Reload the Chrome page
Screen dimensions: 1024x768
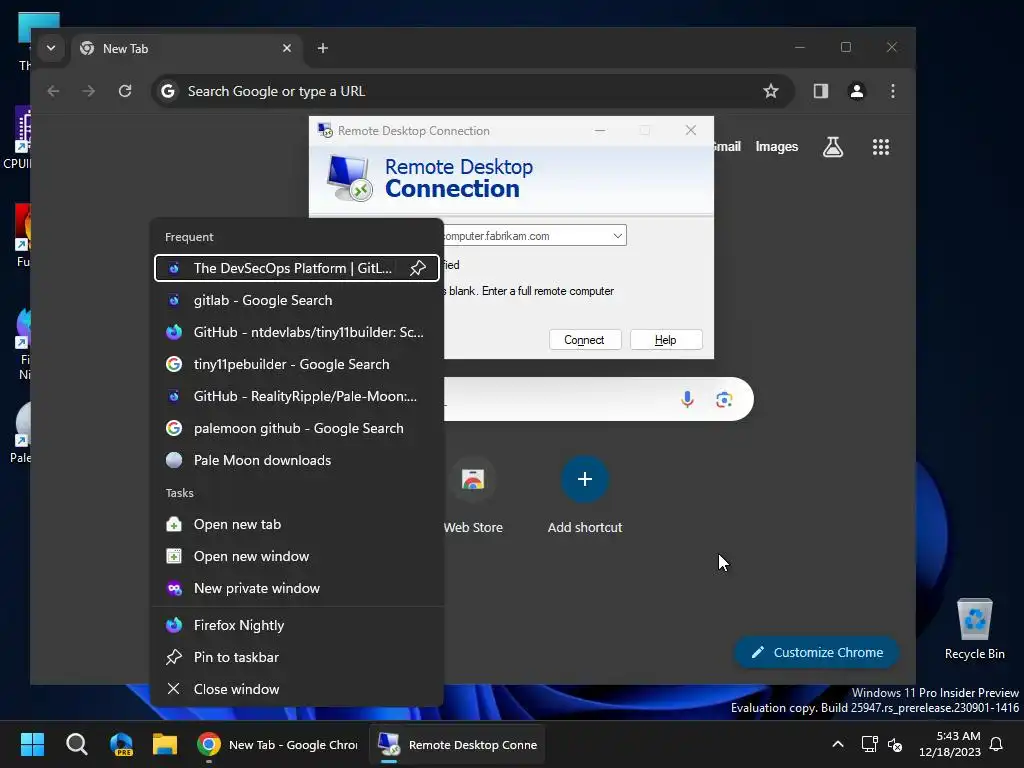tap(125, 91)
